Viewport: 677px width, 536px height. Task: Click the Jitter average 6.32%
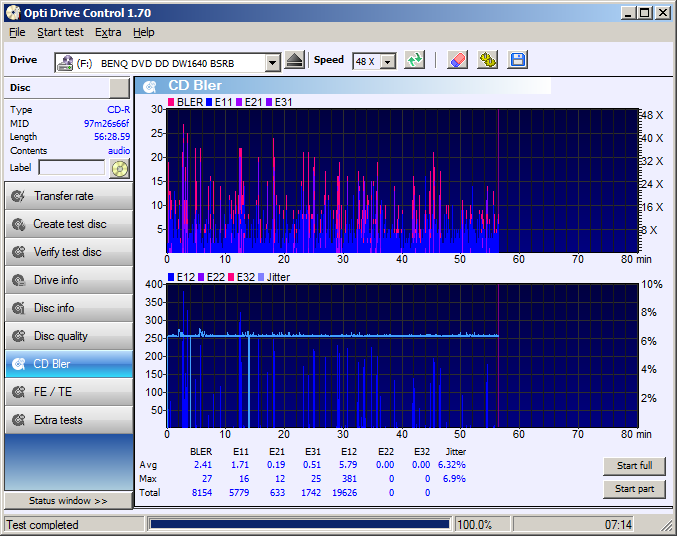pos(452,465)
